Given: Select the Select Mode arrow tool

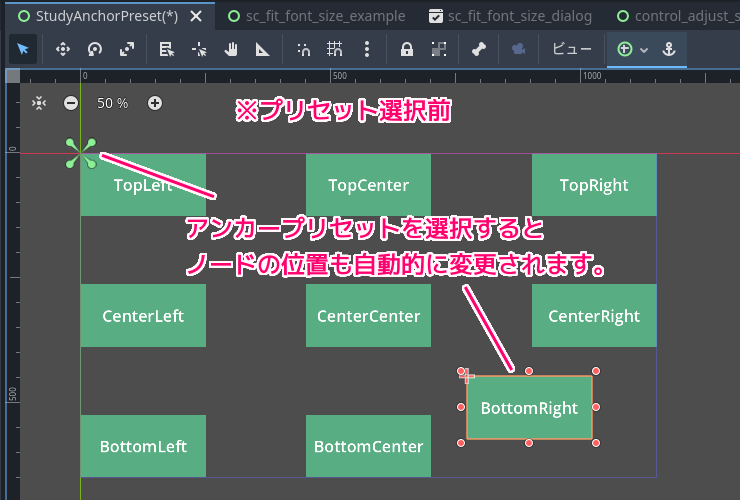Looking at the screenshot, I should pyautogui.click(x=22, y=49).
